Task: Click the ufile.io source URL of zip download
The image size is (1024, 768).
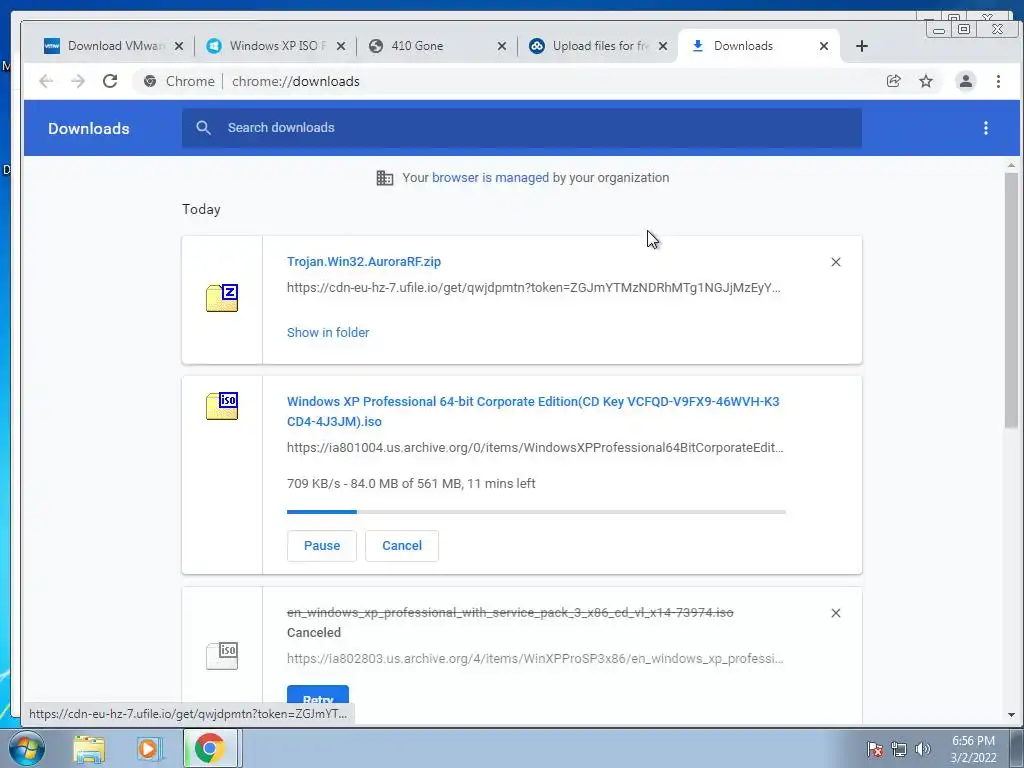Action: coord(534,288)
